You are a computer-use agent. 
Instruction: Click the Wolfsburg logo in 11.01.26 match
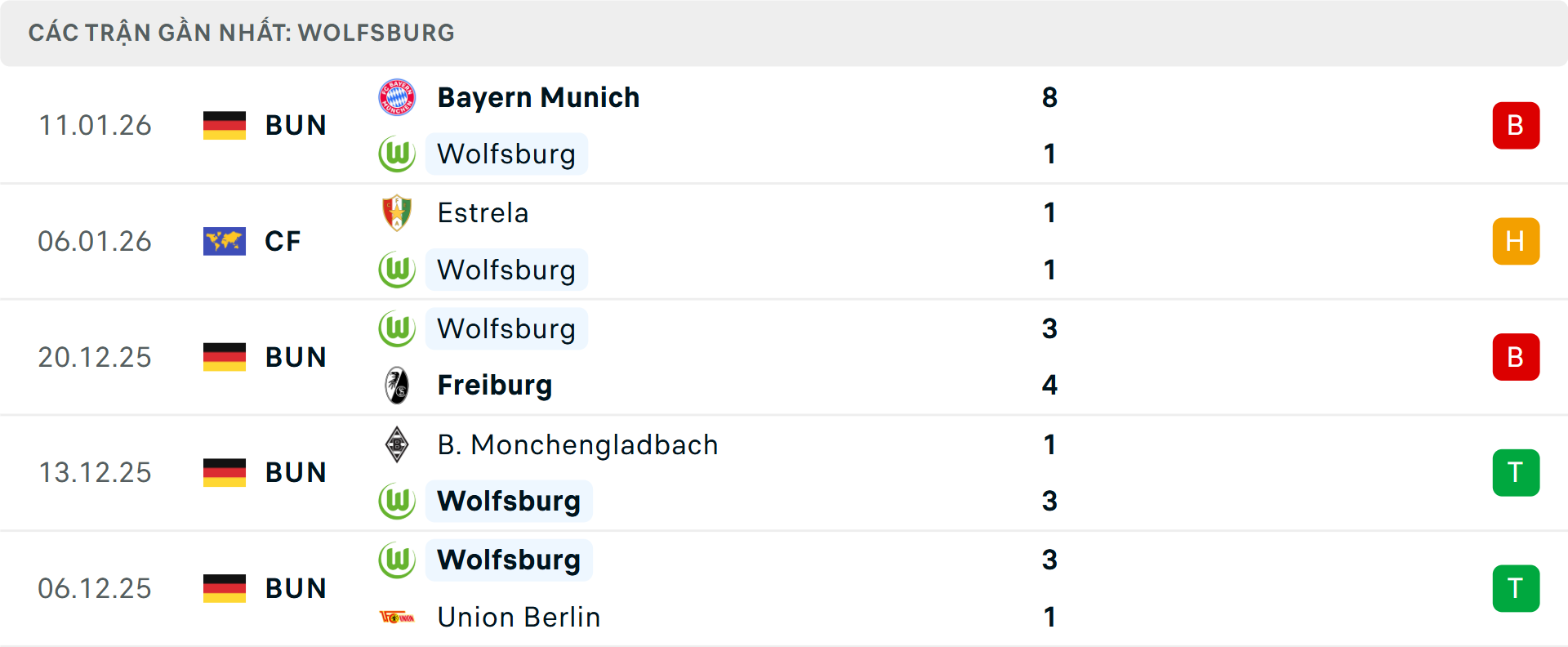[397, 154]
